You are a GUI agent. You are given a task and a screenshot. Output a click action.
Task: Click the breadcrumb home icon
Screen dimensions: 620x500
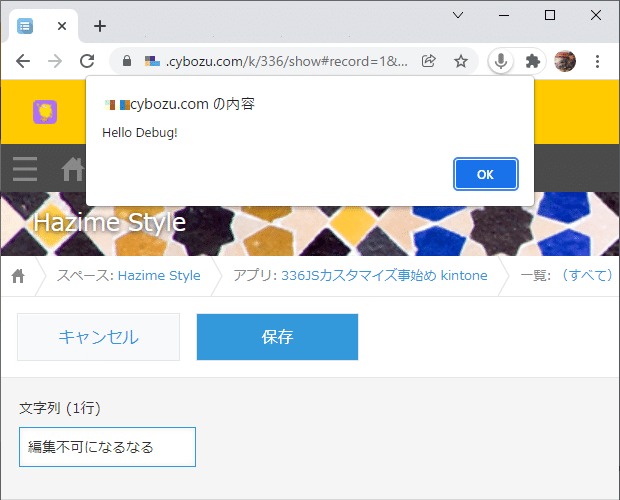[x=18, y=275]
